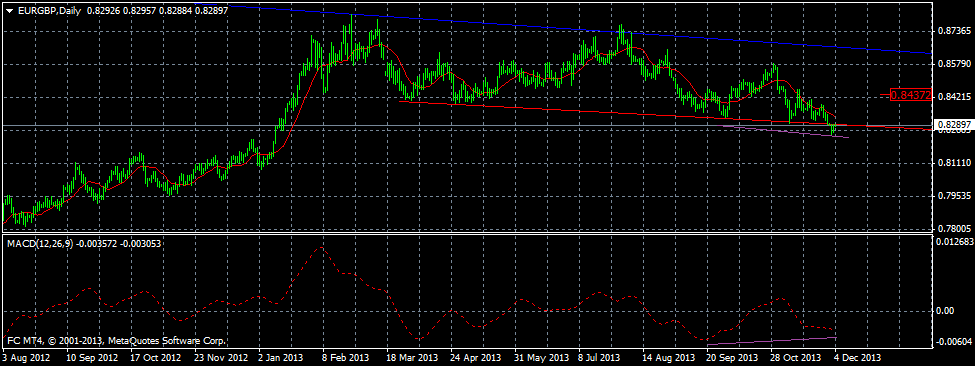This screenshot has height=366, width=975.
Task: Click the MACD(12,26,9) indicator label
Action: (40, 244)
